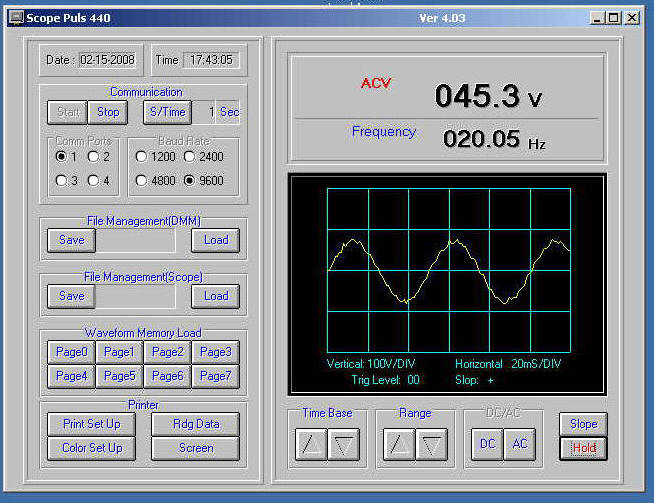Viewport: 654px width, 503px height.
Task: Load waveform memory Page4
Action: (x=71, y=377)
